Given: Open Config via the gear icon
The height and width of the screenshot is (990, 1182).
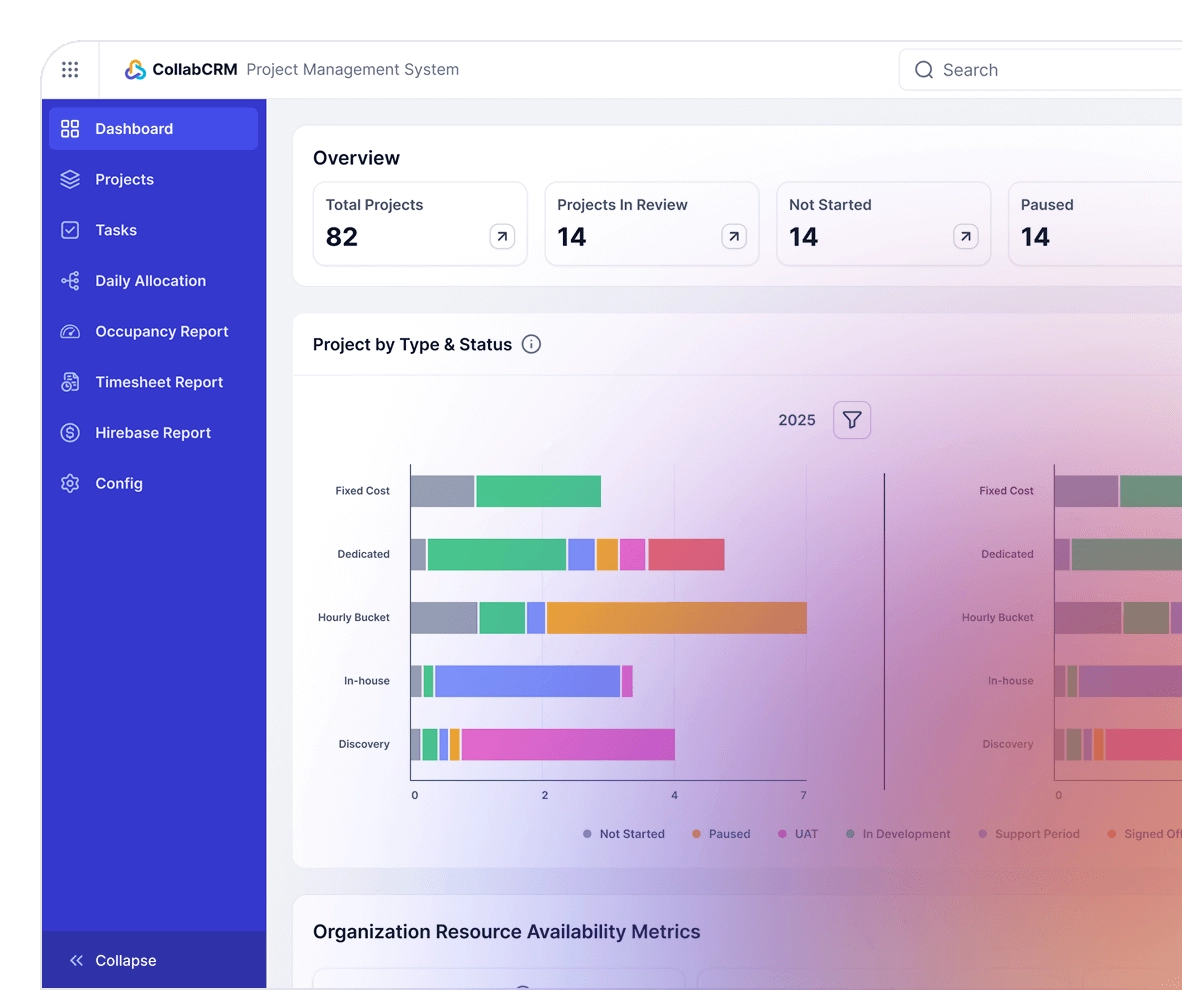Looking at the screenshot, I should click(69, 483).
